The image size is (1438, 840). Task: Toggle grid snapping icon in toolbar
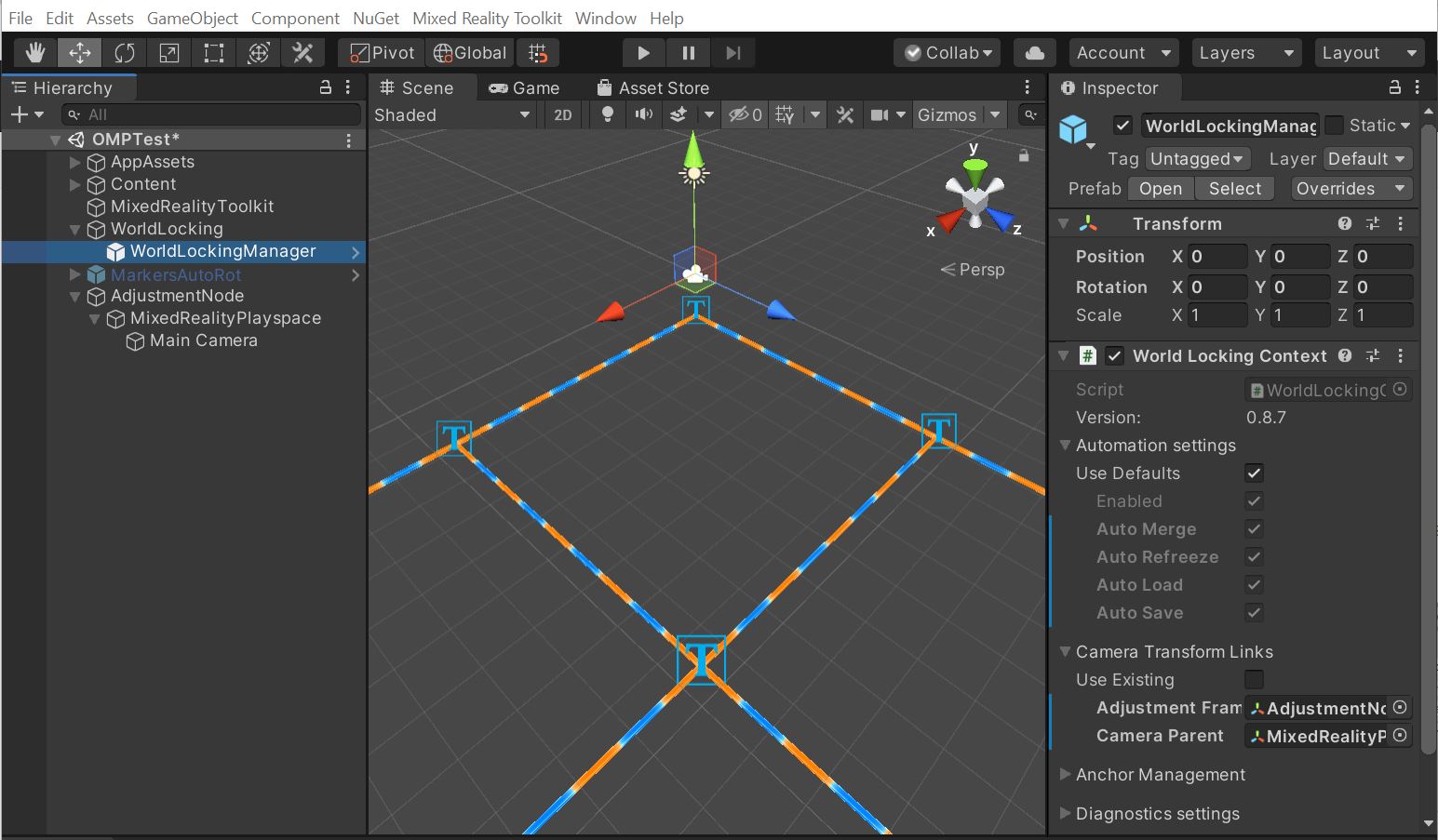pyautogui.click(x=538, y=53)
